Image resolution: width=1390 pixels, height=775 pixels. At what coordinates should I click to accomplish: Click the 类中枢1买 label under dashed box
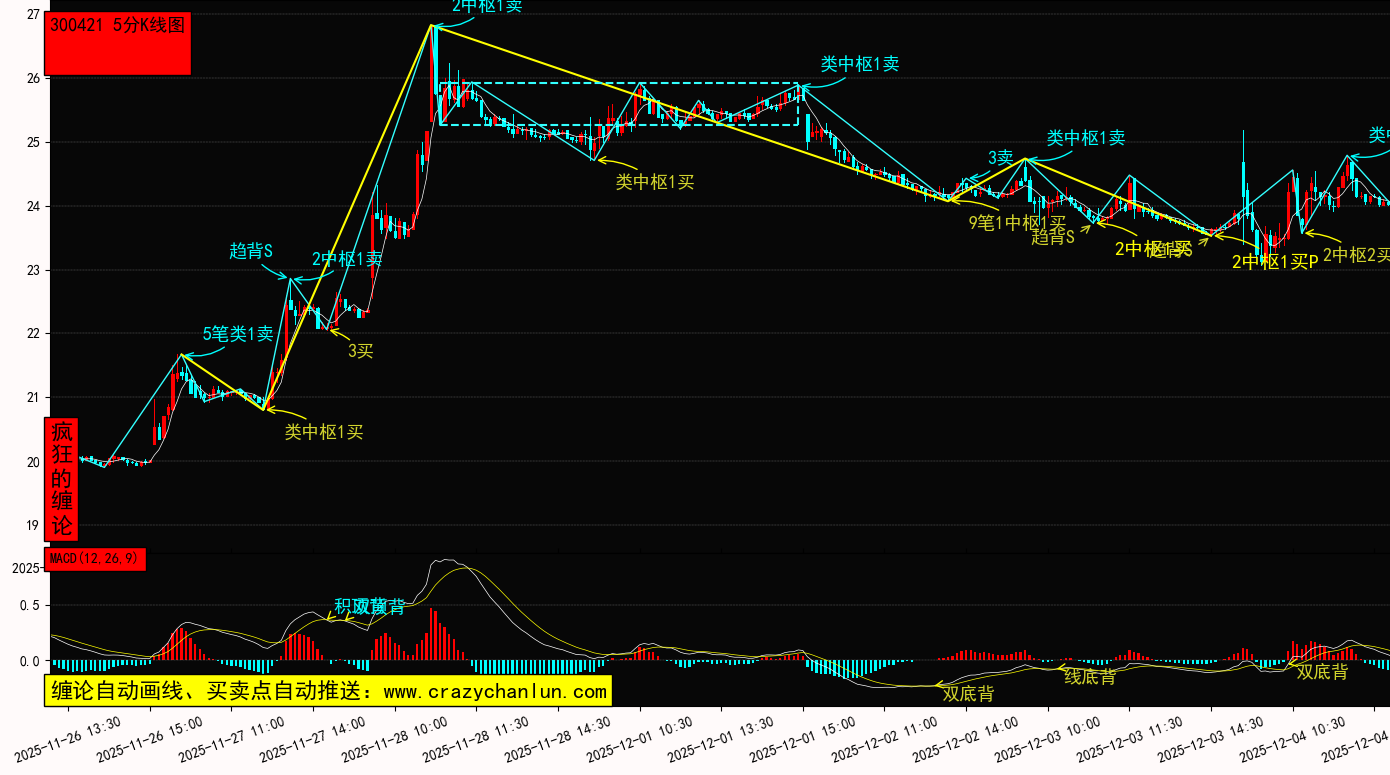tap(654, 182)
